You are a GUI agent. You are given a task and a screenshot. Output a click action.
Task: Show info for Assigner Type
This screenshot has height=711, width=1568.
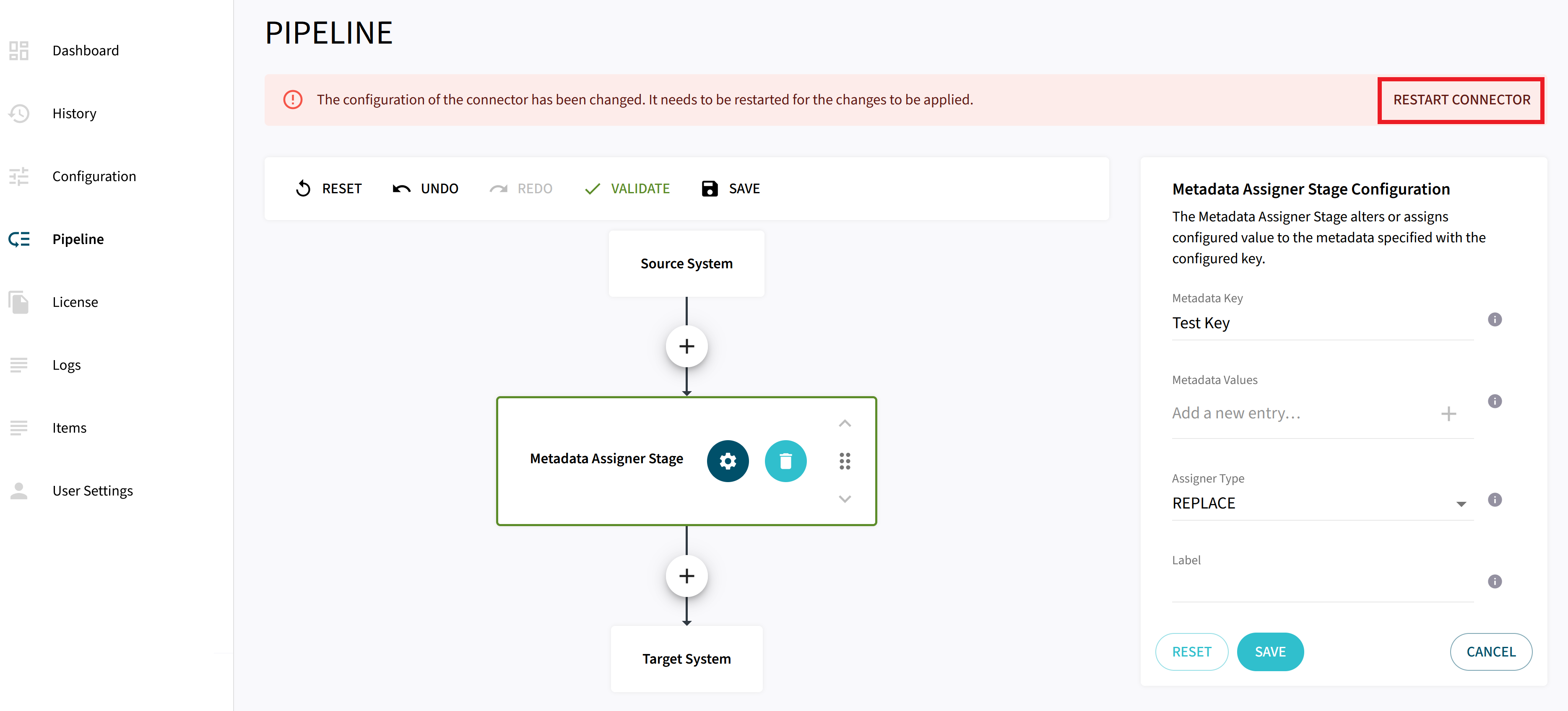1494,500
